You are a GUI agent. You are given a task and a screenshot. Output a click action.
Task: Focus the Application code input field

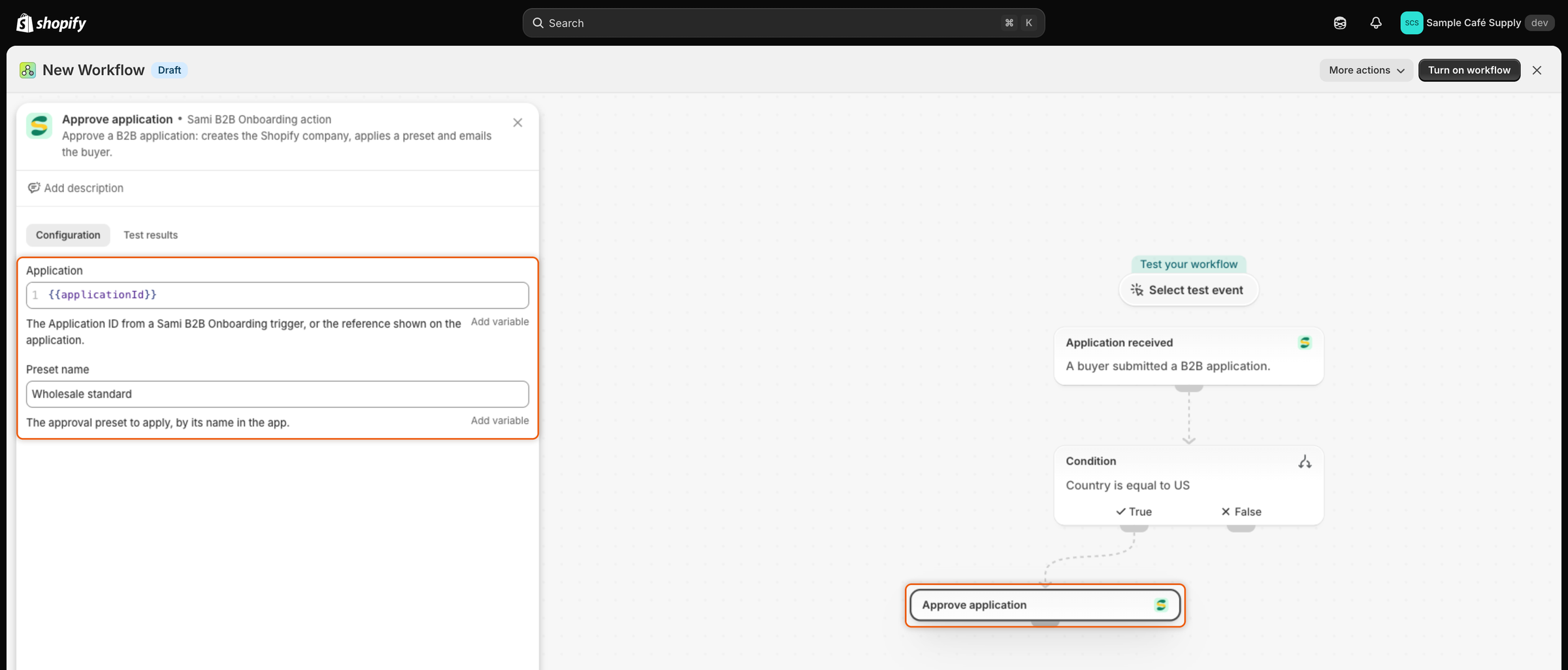pyautogui.click(x=278, y=295)
